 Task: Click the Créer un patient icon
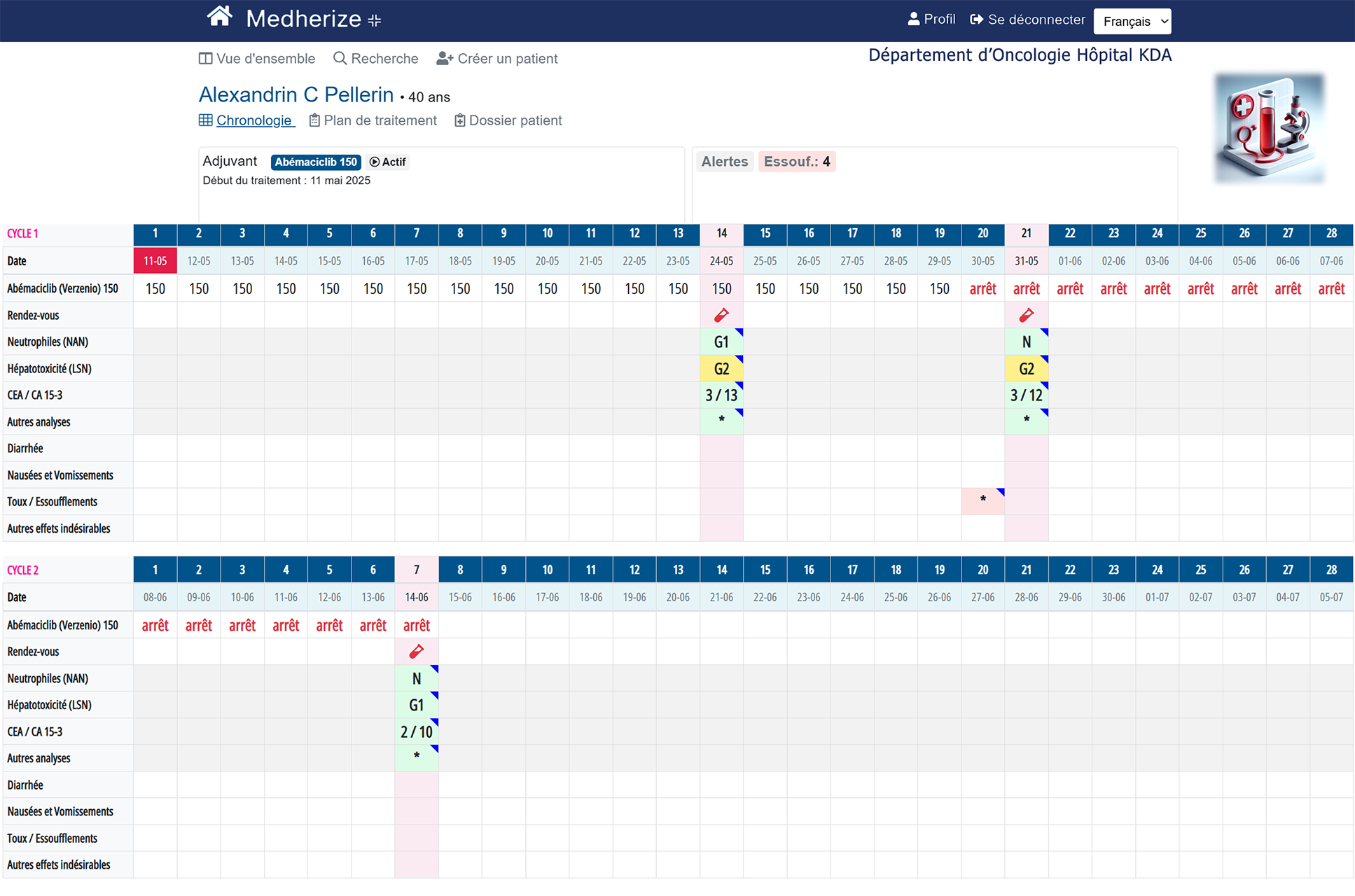click(445, 59)
